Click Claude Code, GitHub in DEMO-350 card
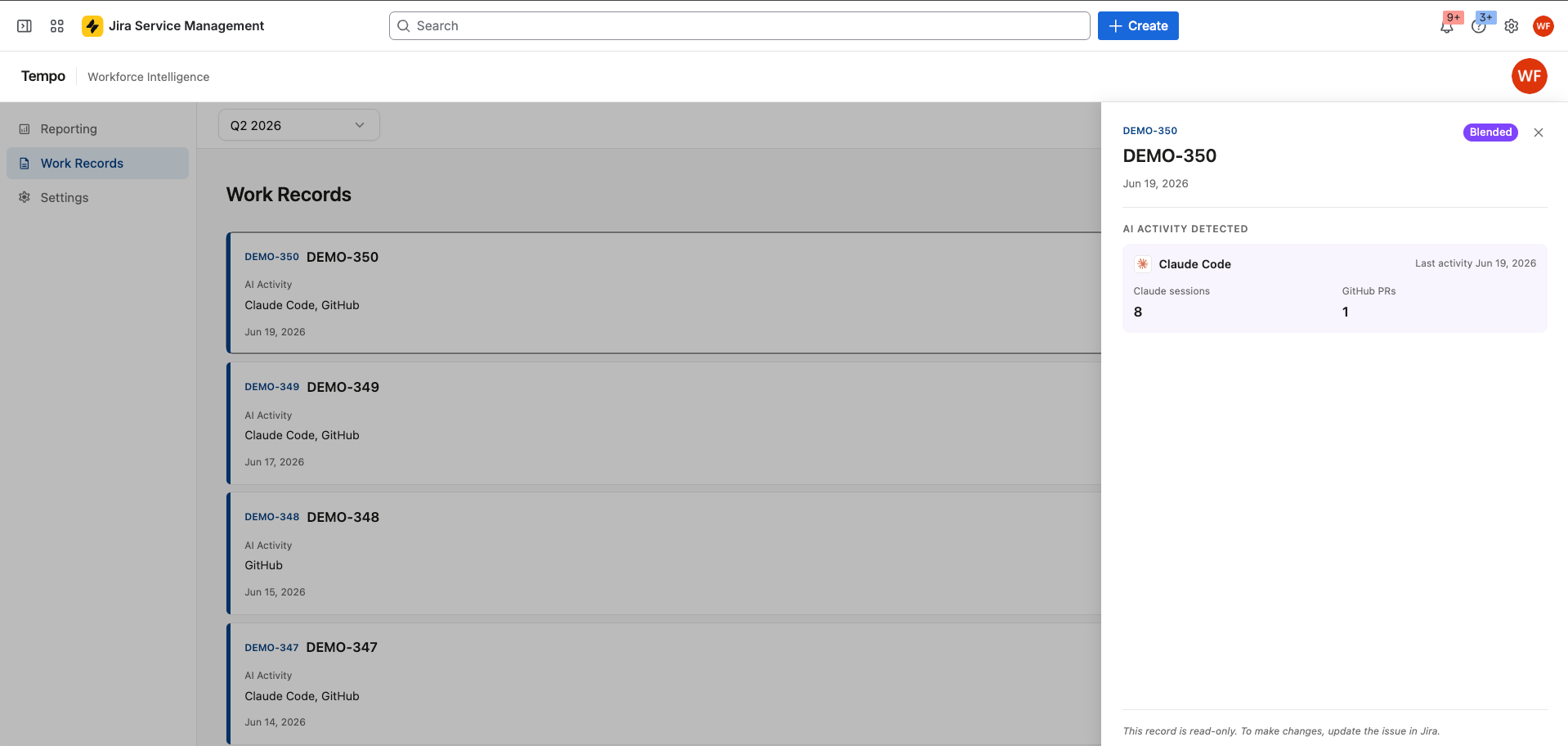Image resolution: width=1568 pixels, height=746 pixels. (302, 305)
